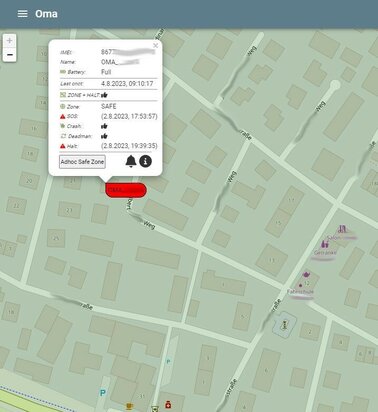Click the Crash thumbs-up status icon

coord(104,126)
